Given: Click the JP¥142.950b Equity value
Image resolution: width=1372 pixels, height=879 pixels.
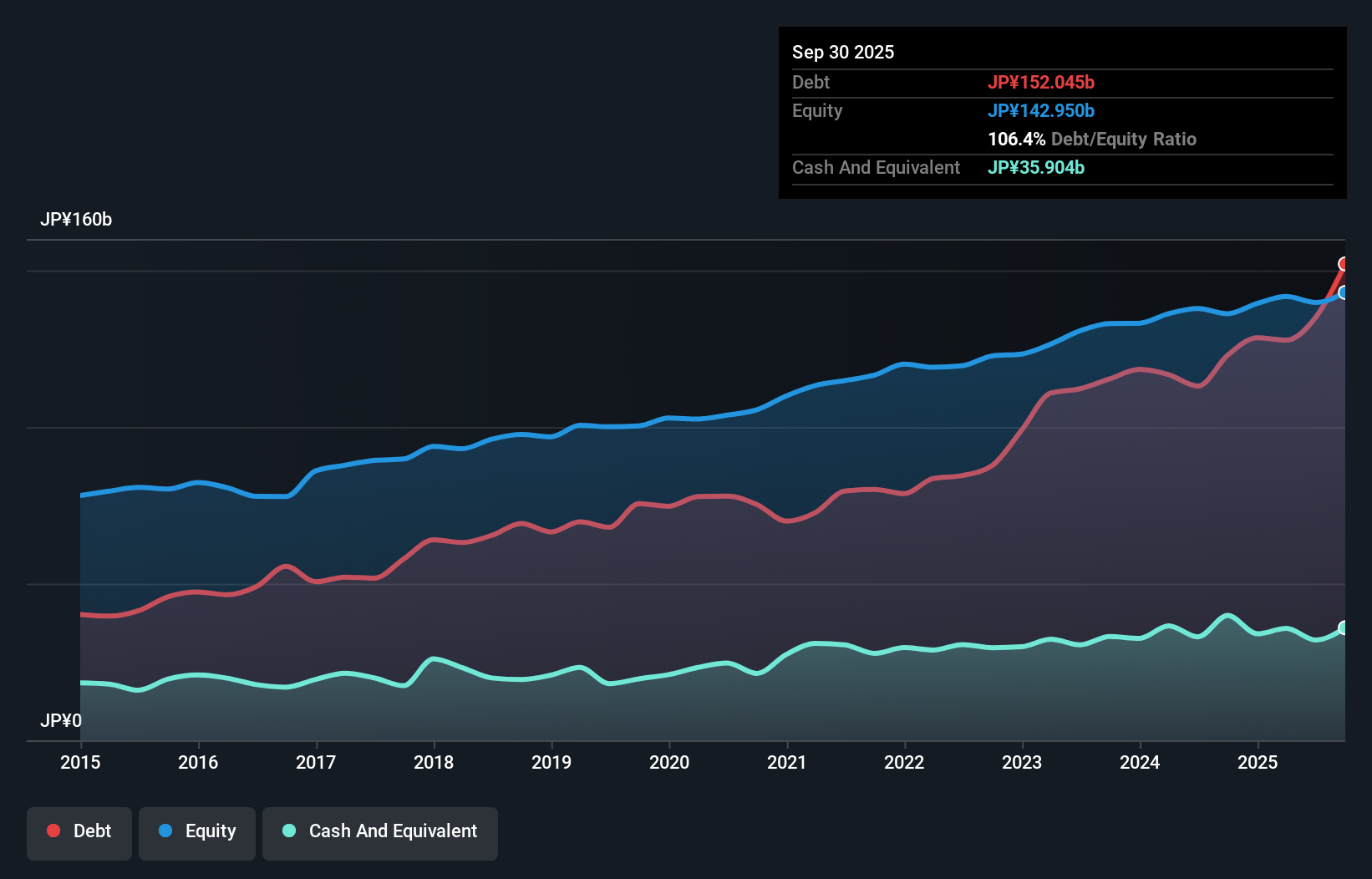Looking at the screenshot, I should [x=1043, y=110].
